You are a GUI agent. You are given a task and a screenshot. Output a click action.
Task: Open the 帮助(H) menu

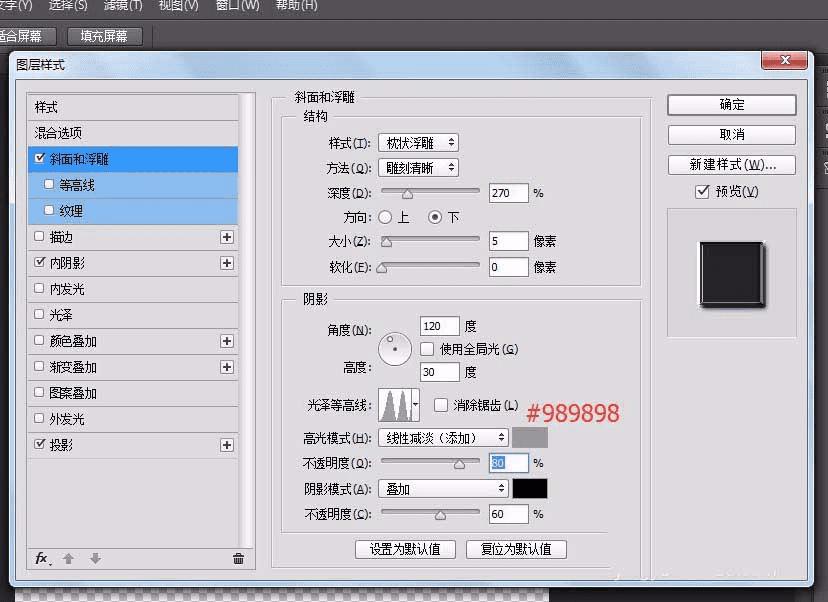coord(297,6)
